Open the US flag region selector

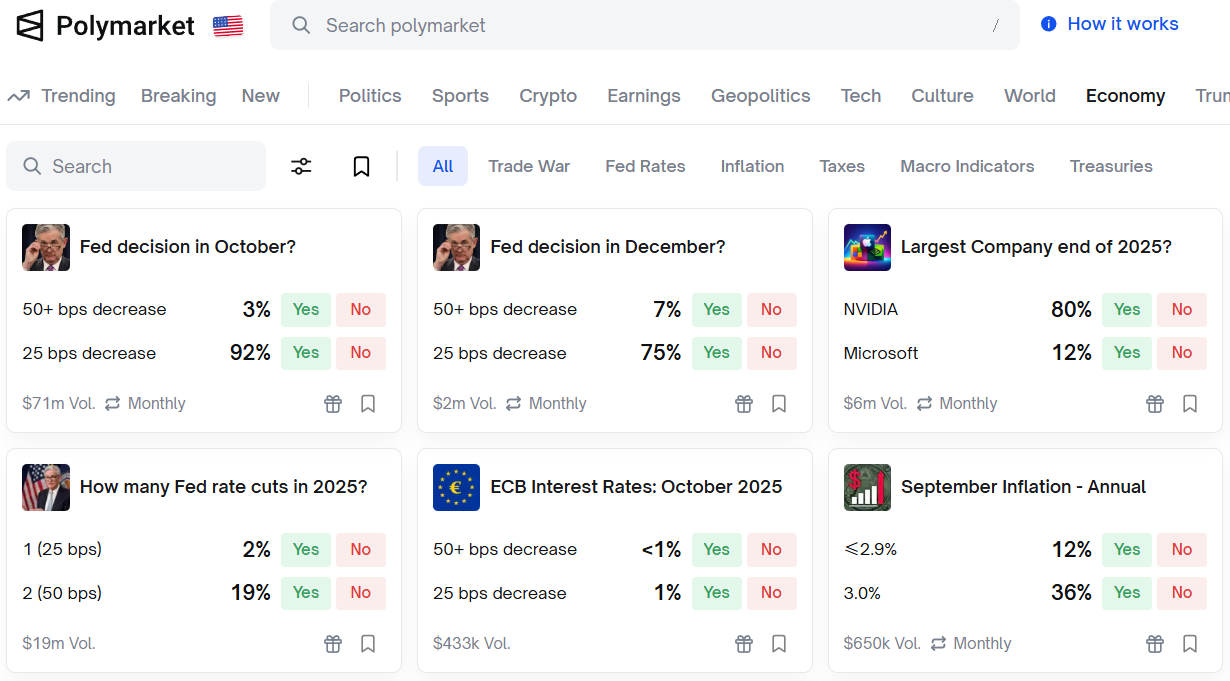pyautogui.click(x=228, y=26)
